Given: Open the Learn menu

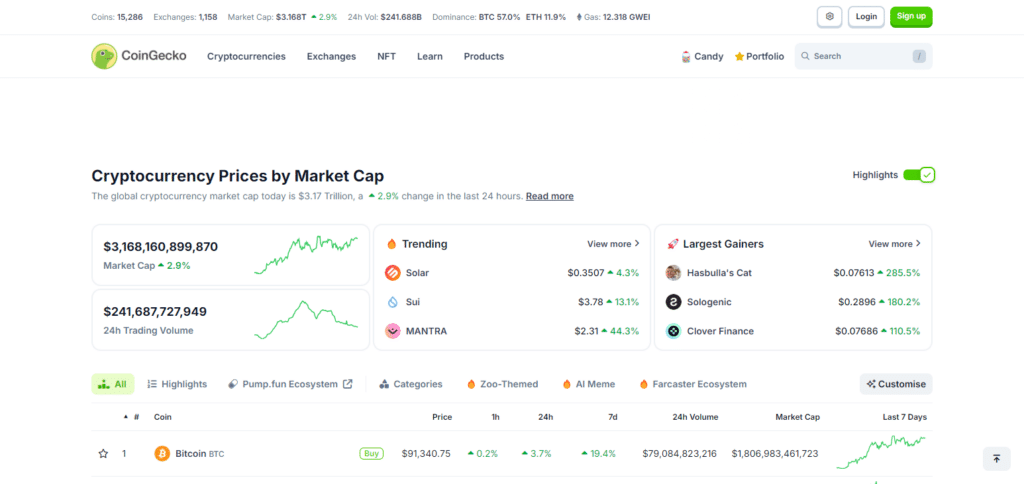Looking at the screenshot, I should [x=430, y=56].
